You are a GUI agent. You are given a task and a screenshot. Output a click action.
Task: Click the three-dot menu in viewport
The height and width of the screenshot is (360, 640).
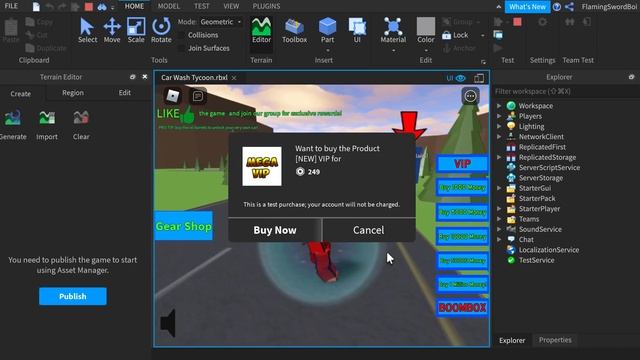pyautogui.click(x=470, y=96)
